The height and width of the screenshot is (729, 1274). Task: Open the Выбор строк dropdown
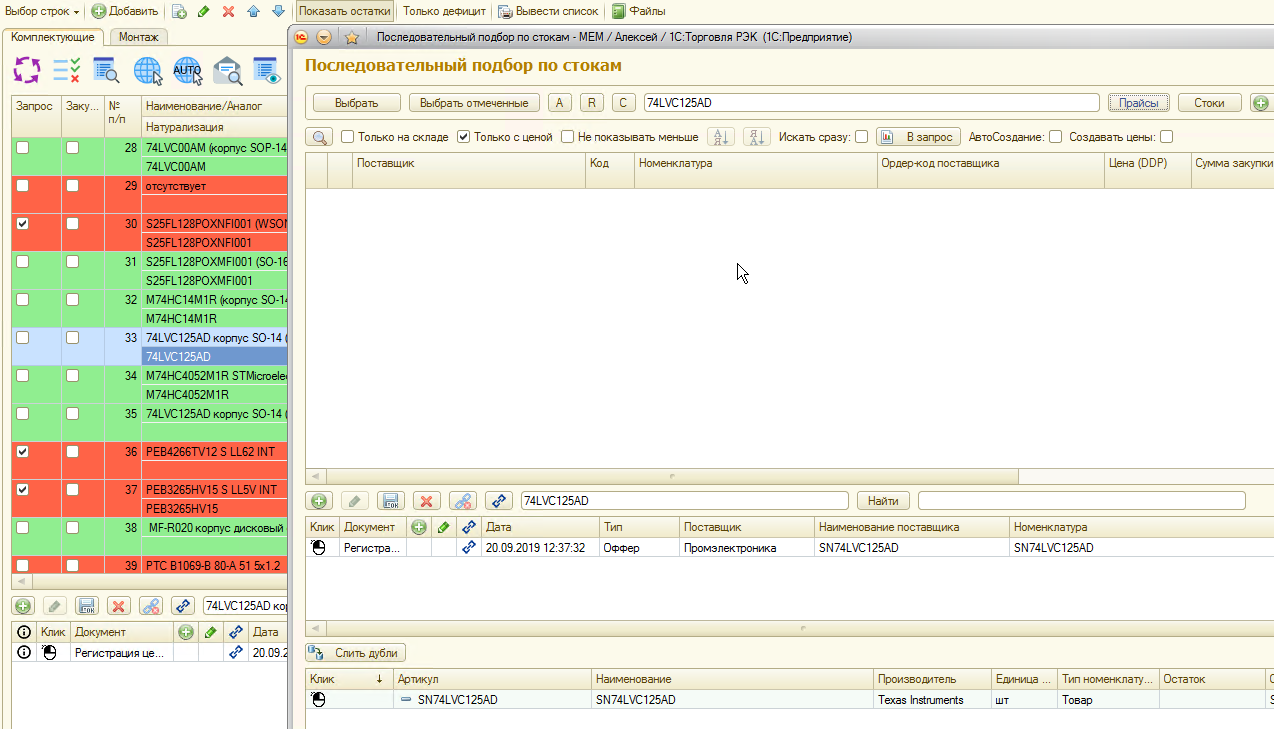[42, 11]
